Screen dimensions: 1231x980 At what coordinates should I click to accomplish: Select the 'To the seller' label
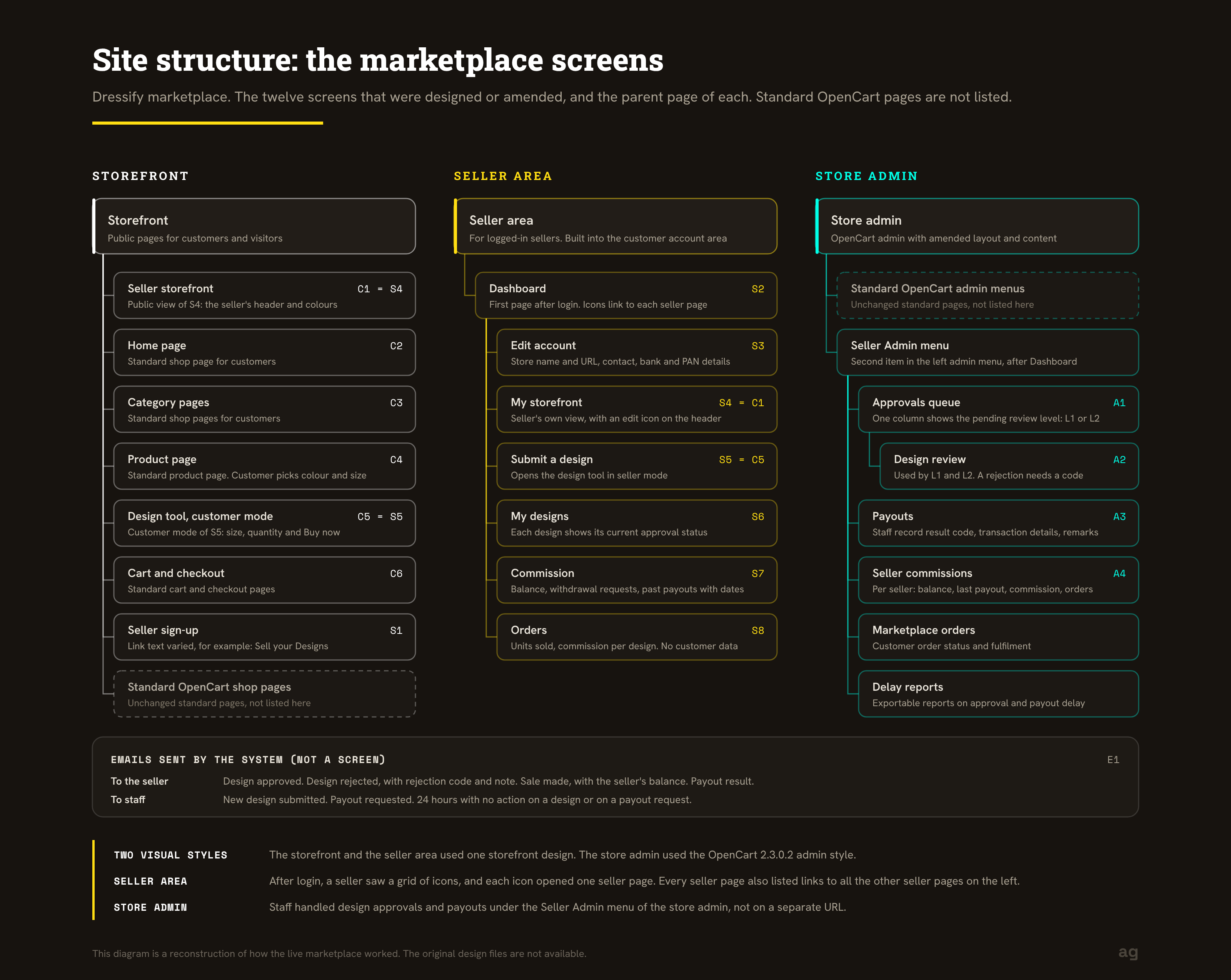click(139, 781)
